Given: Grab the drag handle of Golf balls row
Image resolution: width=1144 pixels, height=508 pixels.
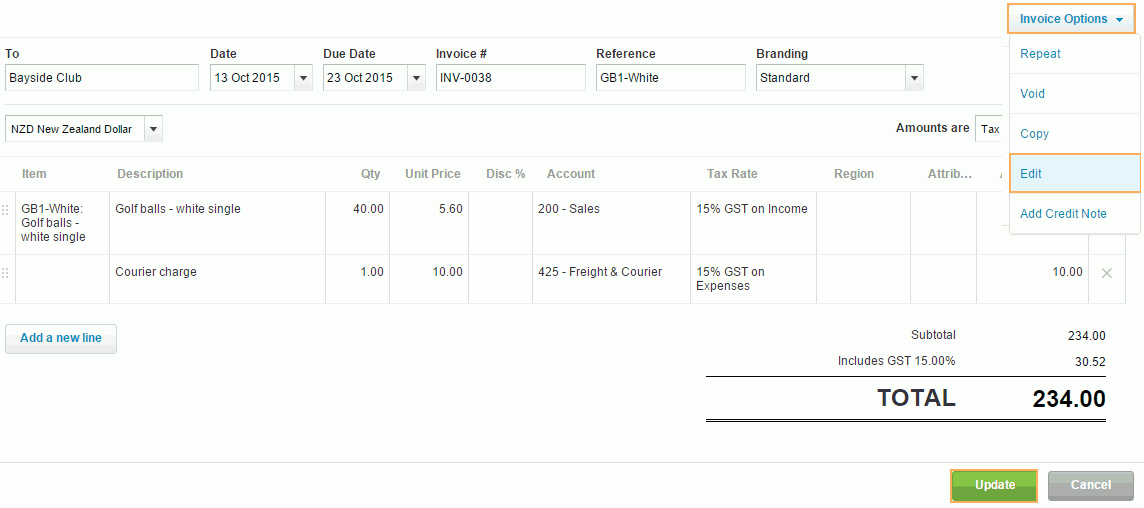Looking at the screenshot, I should [x=5, y=210].
